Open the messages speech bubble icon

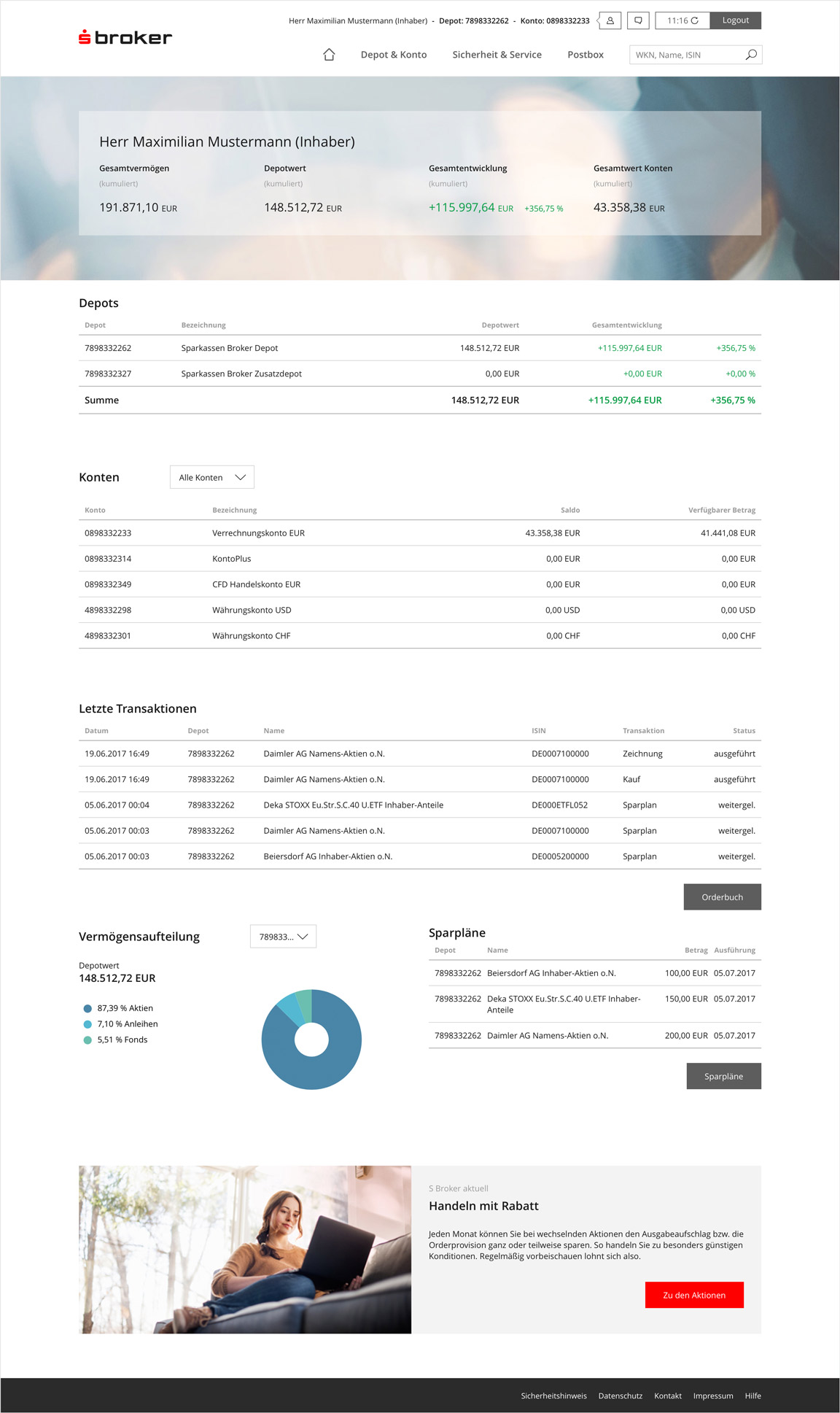tap(638, 20)
